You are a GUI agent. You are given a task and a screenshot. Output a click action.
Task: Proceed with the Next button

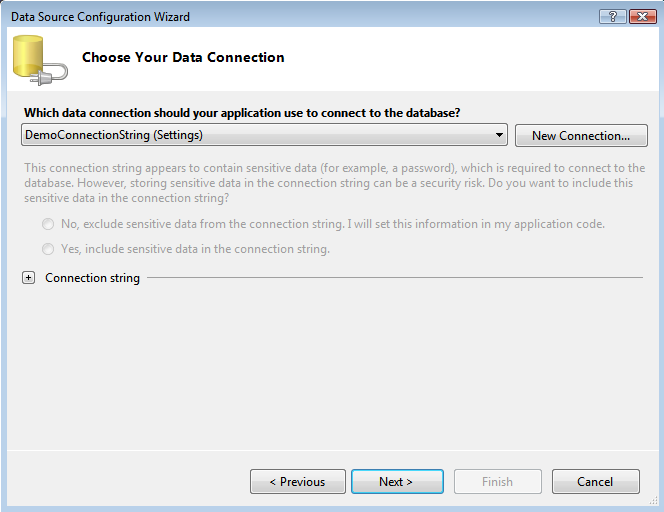[396, 481]
